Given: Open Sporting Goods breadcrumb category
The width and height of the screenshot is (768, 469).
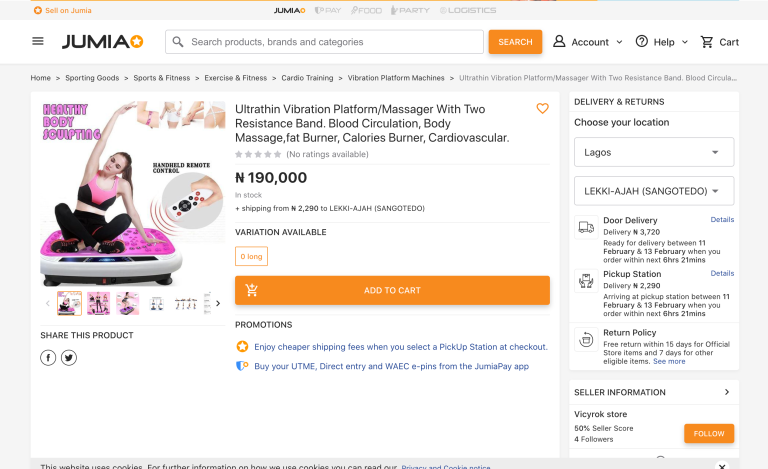Looking at the screenshot, I should [92, 78].
